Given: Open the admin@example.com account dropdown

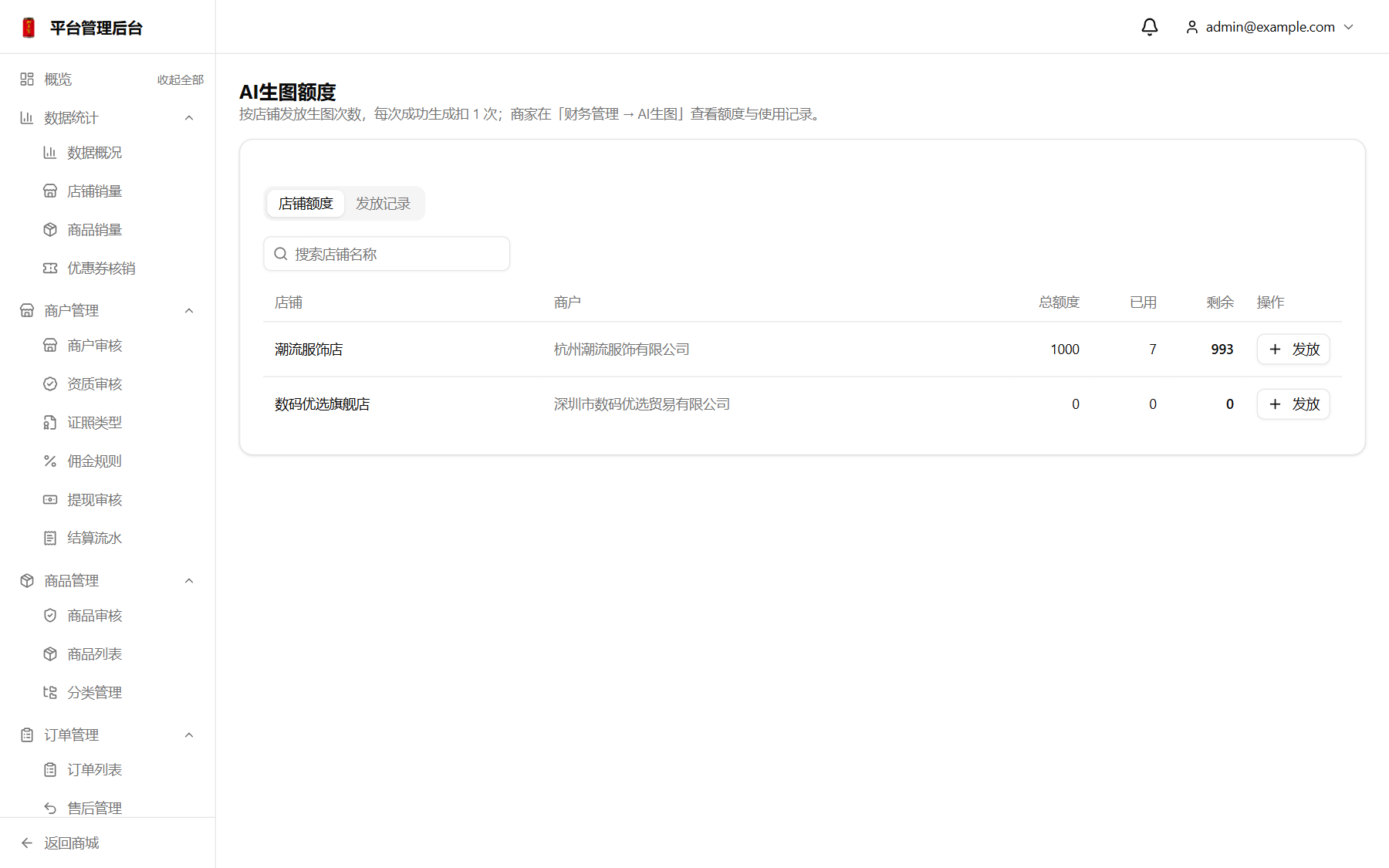Looking at the screenshot, I should [1269, 27].
